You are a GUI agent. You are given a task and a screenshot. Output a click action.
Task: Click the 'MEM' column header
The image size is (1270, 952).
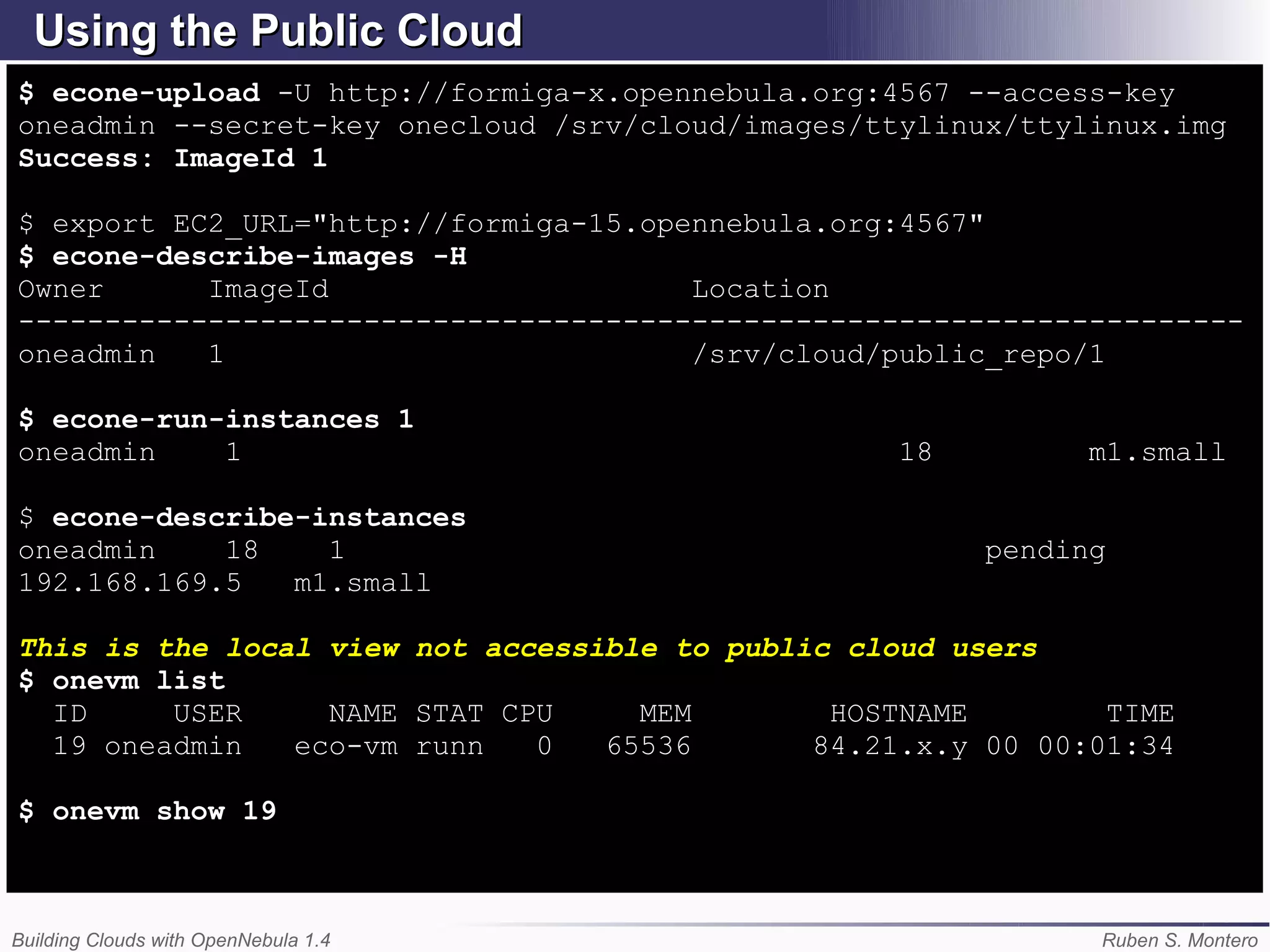pos(665,713)
